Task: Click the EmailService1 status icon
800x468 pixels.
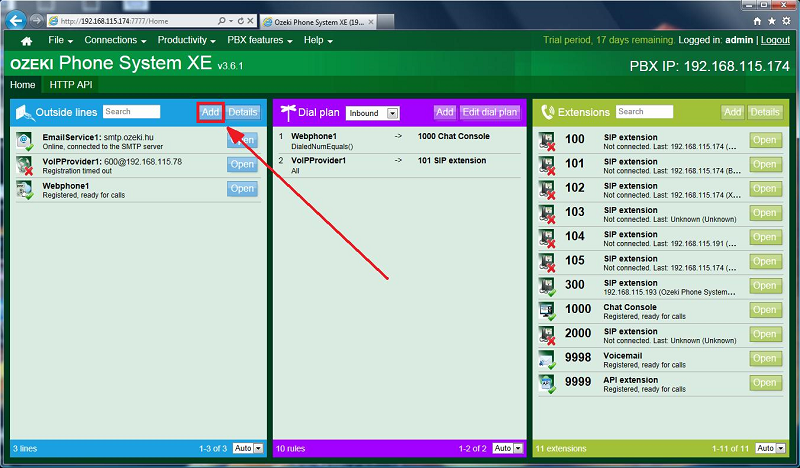Action: click(x=26, y=141)
